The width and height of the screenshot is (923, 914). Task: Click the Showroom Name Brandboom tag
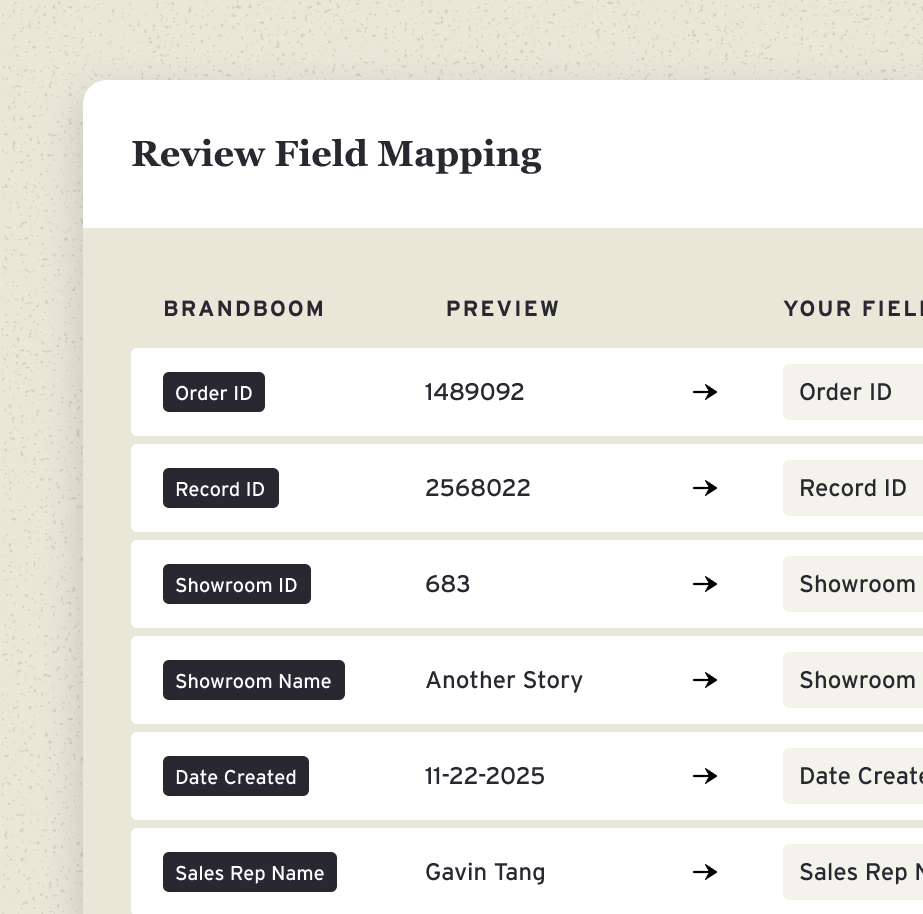pyautogui.click(x=254, y=680)
